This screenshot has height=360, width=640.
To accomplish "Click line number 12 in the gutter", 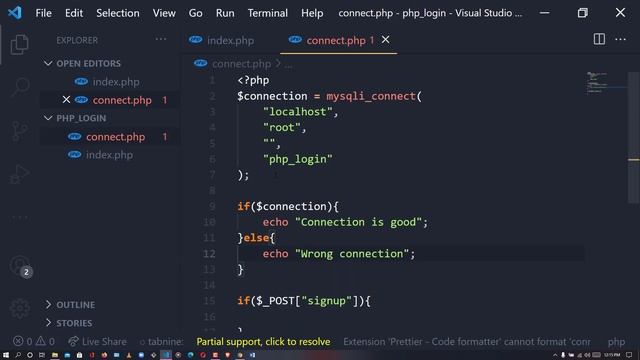I will [209, 254].
